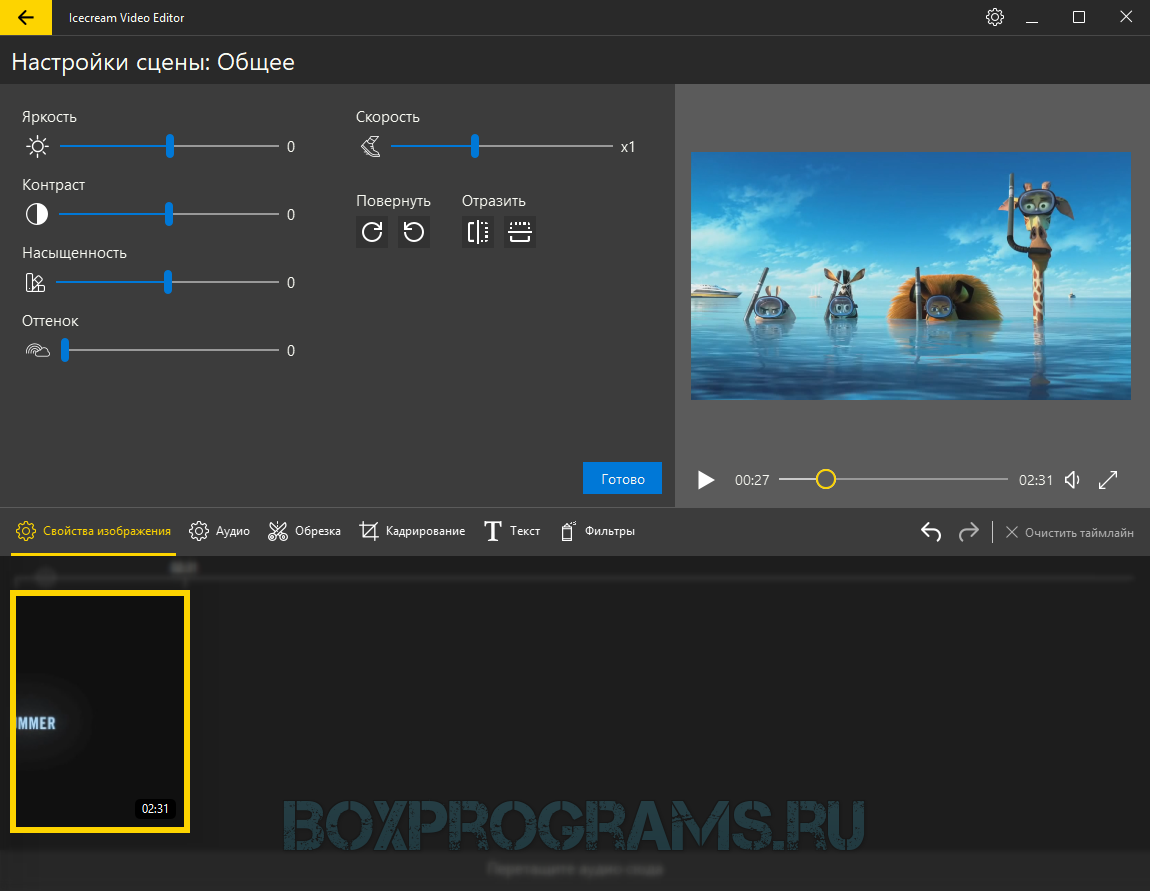Adjust the Яркость brightness slider
Image resolution: width=1150 pixels, height=891 pixels.
coord(169,146)
